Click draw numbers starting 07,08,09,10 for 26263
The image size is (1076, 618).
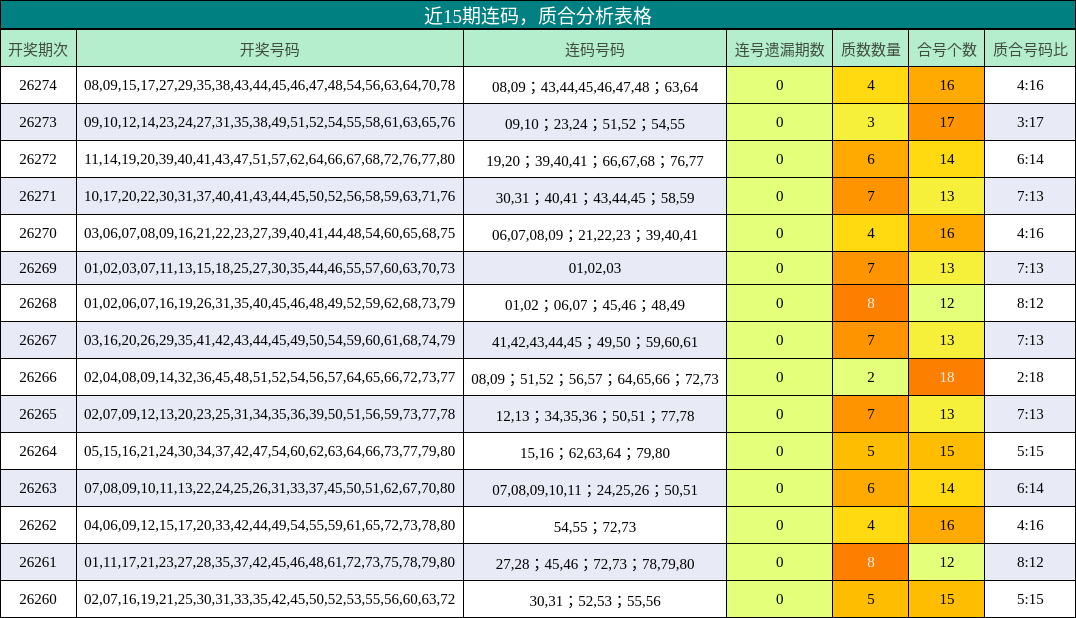point(270,488)
